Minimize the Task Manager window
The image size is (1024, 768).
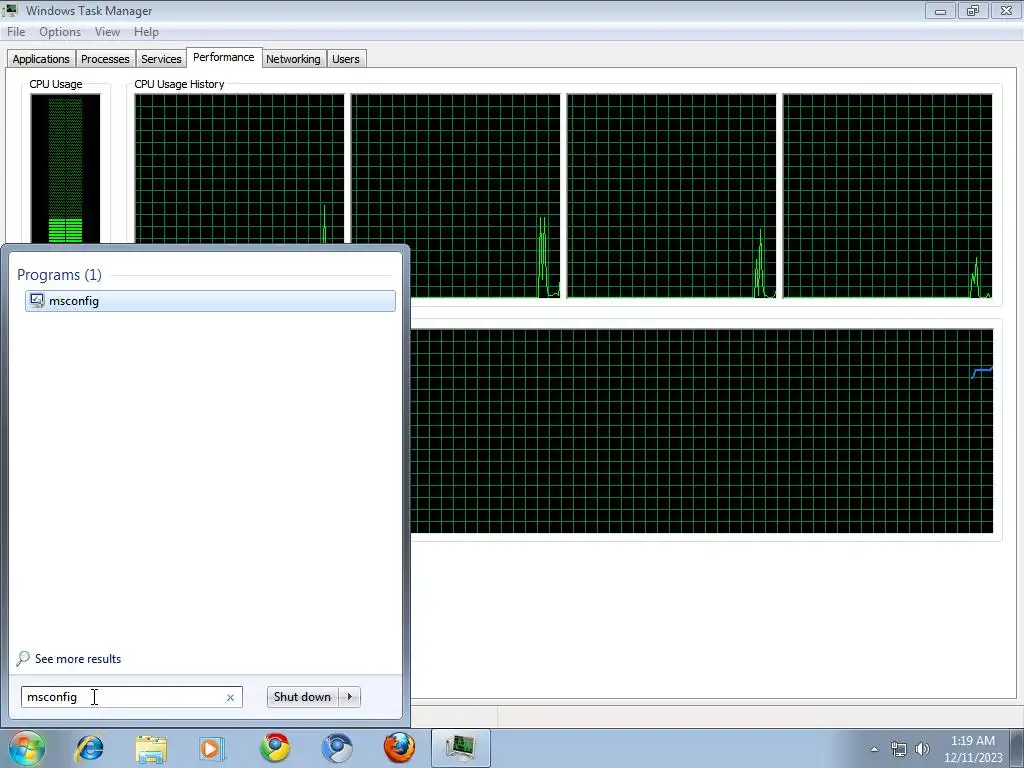(x=940, y=10)
